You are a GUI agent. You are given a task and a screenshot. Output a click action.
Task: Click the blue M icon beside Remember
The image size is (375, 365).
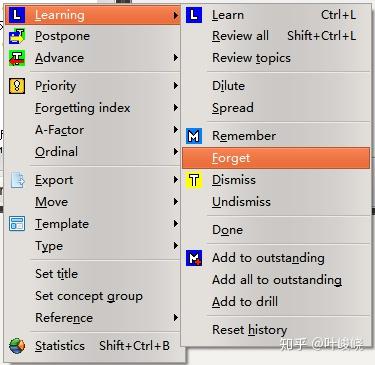[x=194, y=136]
